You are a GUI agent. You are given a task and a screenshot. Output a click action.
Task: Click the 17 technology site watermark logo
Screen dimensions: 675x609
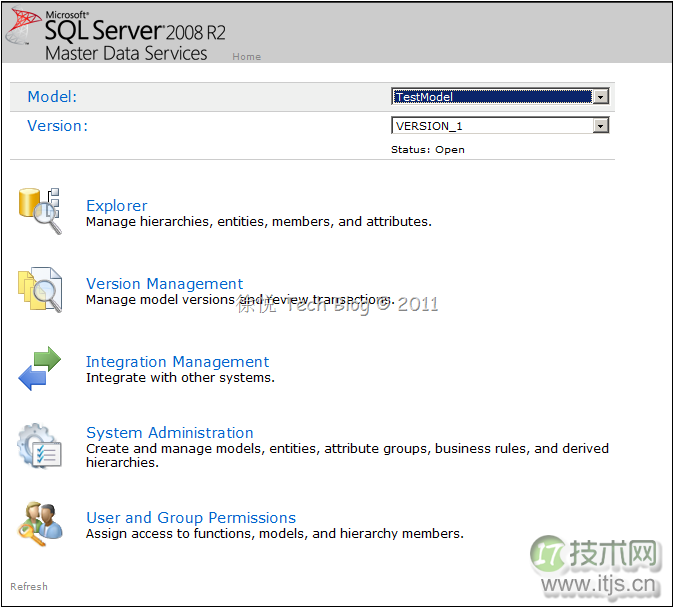click(596, 564)
